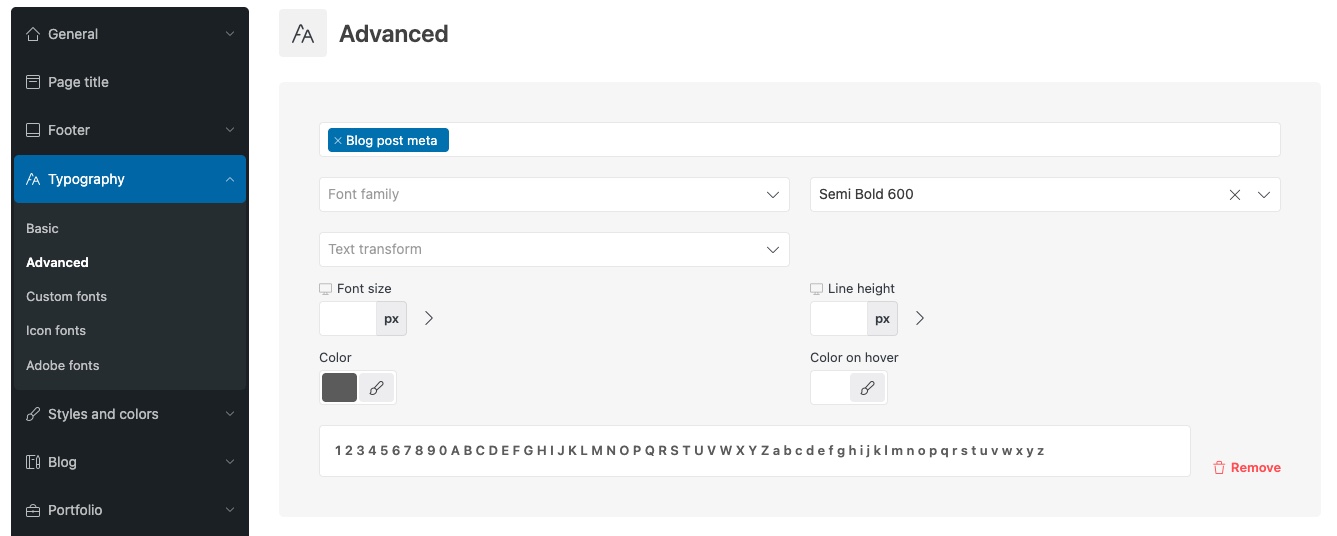1337x536 pixels.
Task: Open the Semi Bold 600 weight dropdown
Action: (x=1264, y=195)
